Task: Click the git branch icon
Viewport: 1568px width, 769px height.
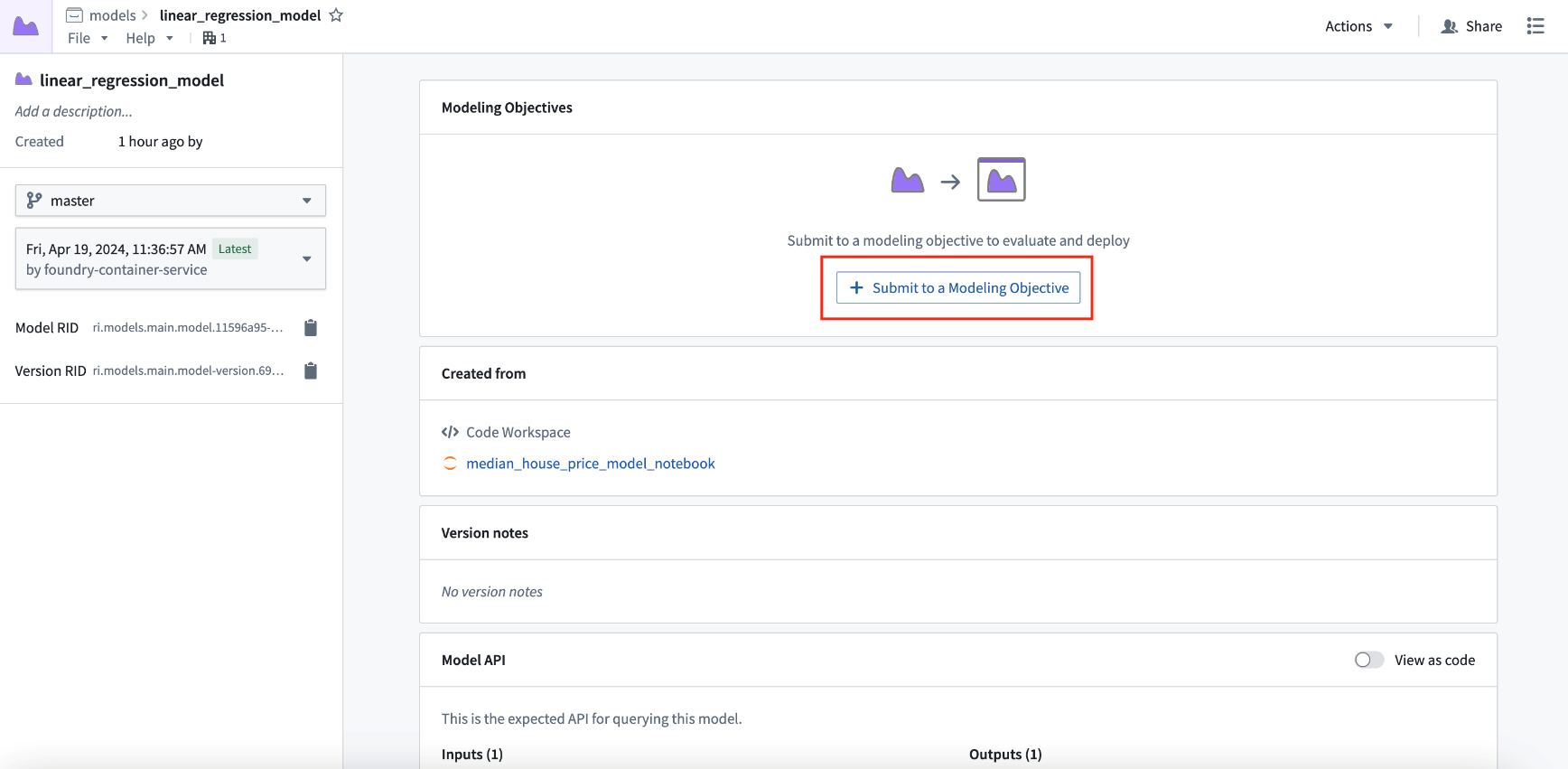Action: (x=34, y=201)
